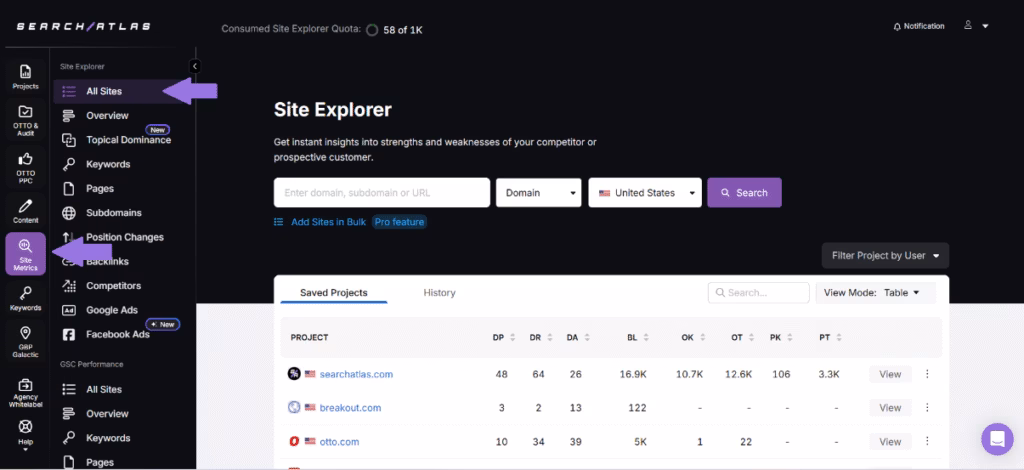Click the domain or URL input field

(381, 193)
